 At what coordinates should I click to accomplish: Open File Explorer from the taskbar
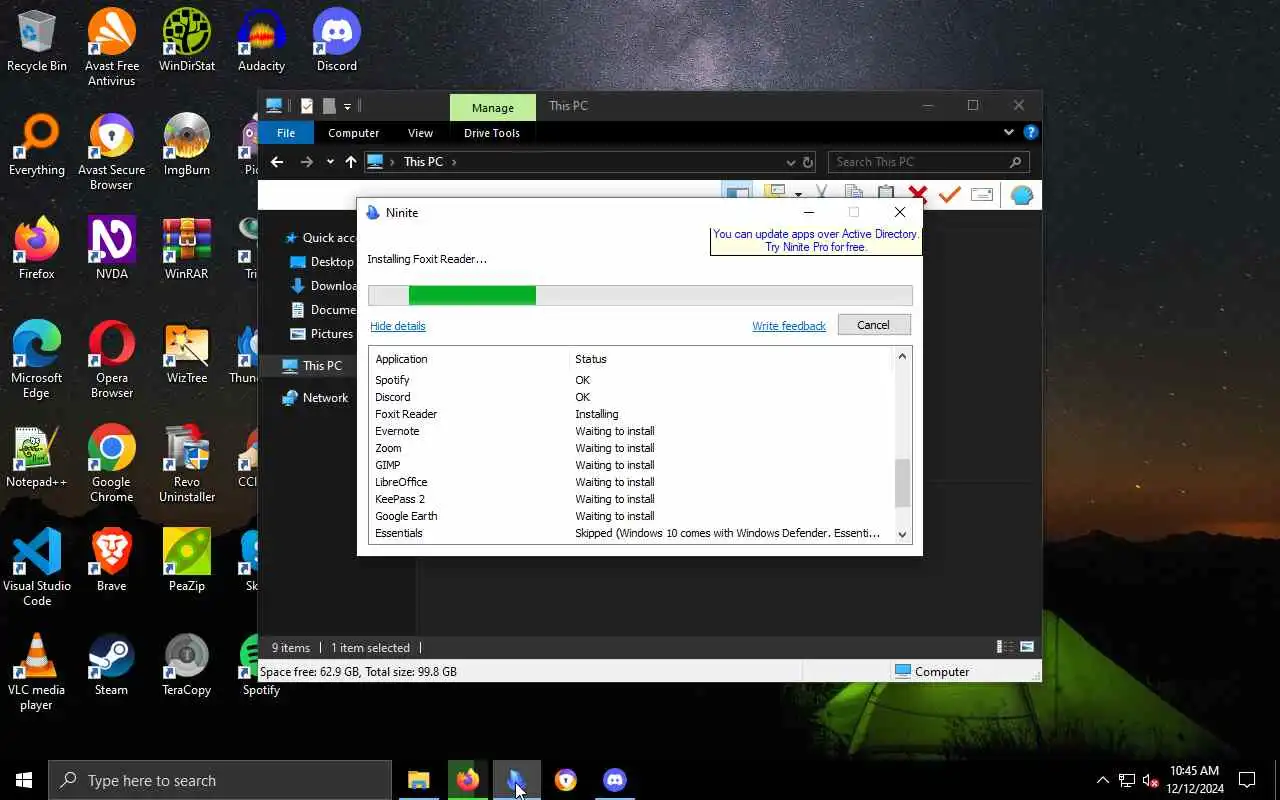pyautogui.click(x=418, y=780)
